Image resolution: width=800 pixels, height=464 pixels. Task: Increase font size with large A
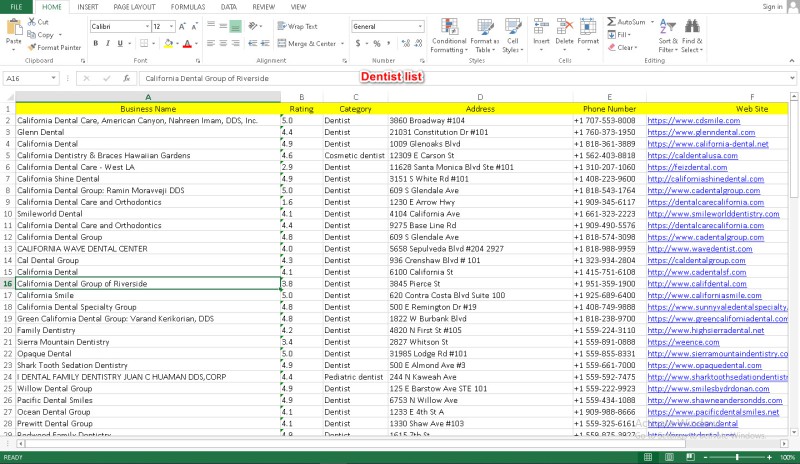(x=182, y=27)
